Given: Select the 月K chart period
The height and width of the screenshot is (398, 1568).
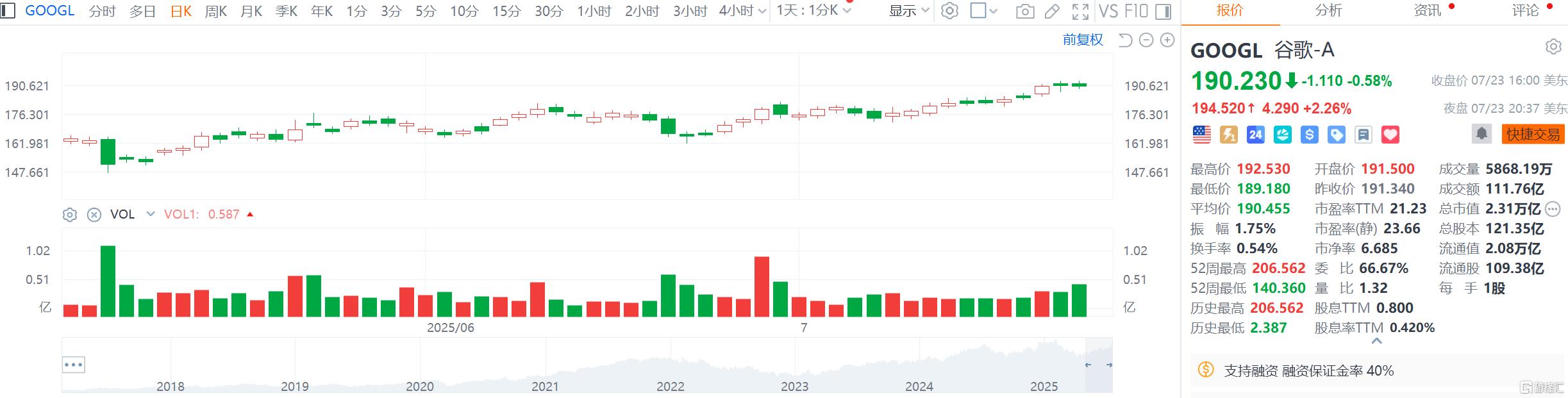Looking at the screenshot, I should click(251, 12).
